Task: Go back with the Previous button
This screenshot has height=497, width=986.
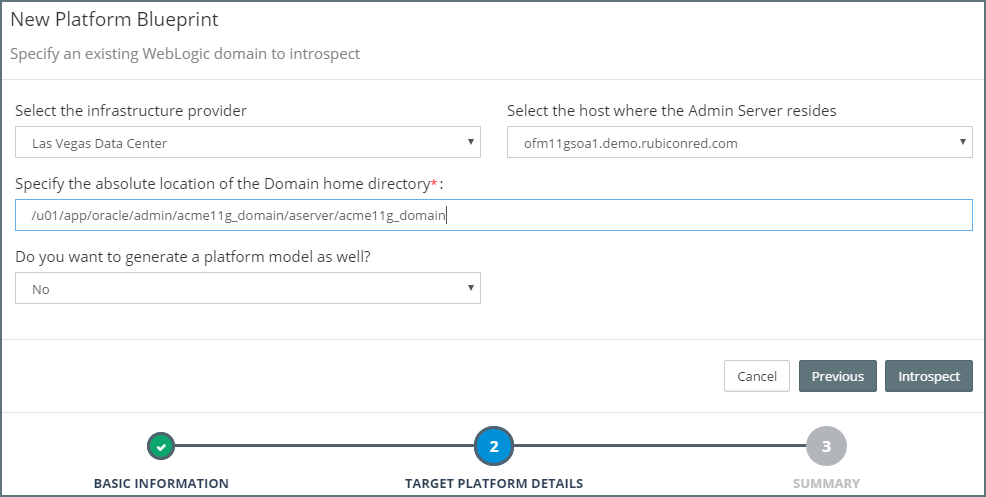Action: tap(837, 376)
